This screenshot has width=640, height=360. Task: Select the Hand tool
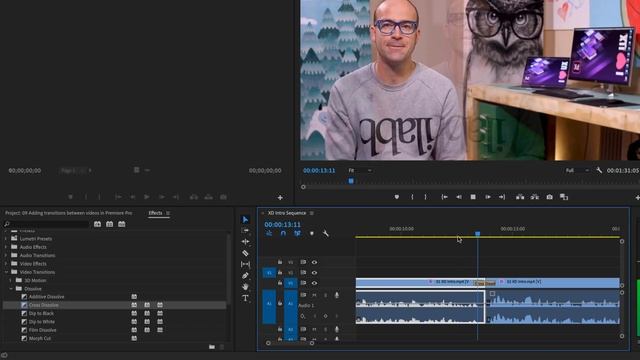click(x=245, y=287)
